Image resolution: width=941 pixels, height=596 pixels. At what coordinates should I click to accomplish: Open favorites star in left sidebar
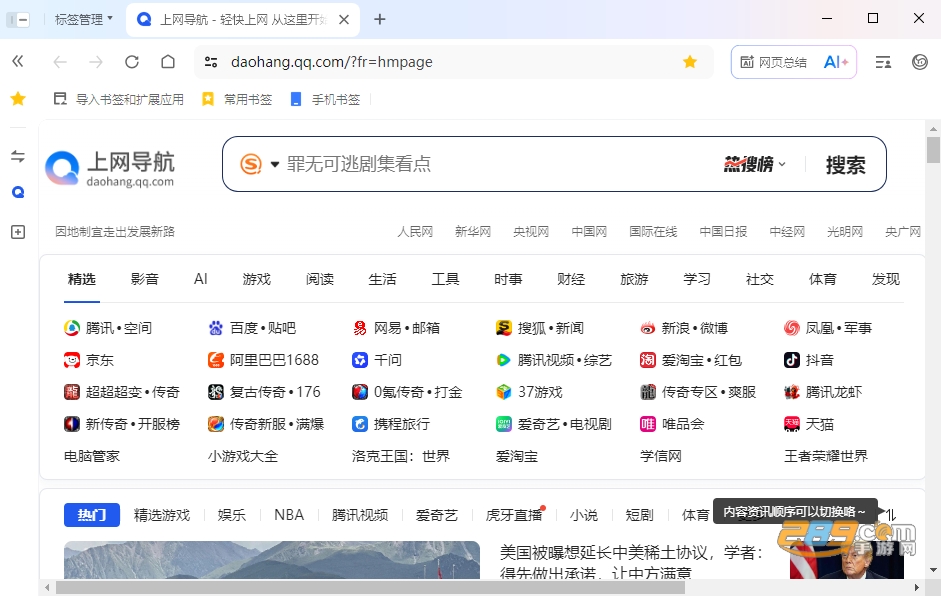[x=18, y=98]
